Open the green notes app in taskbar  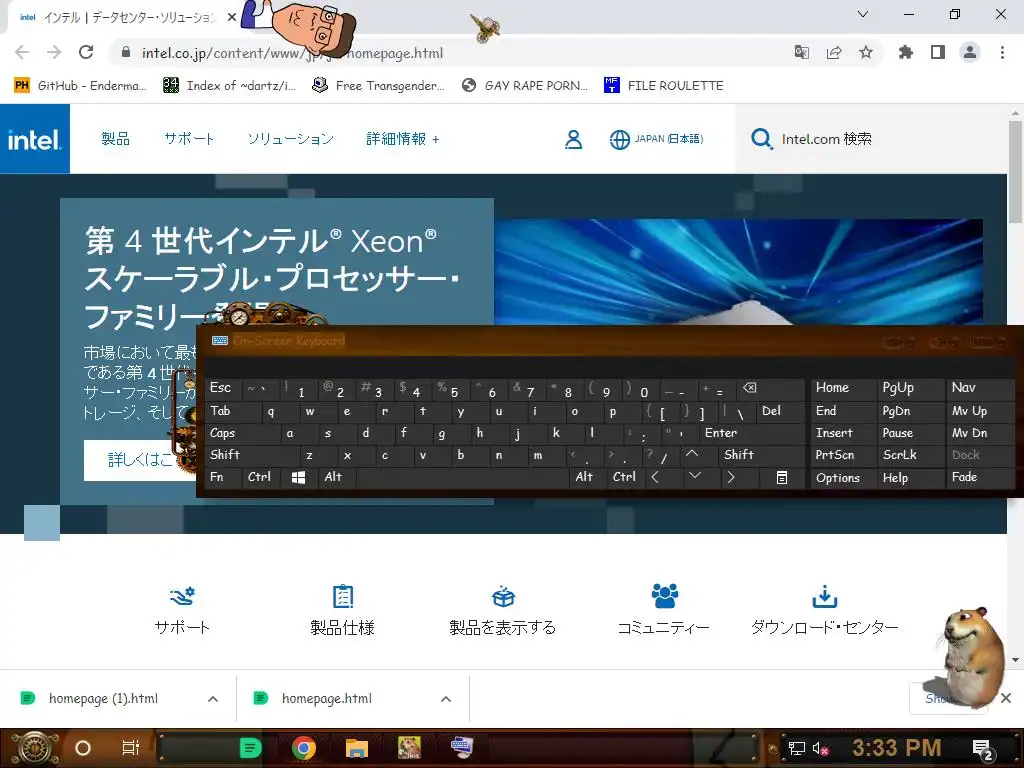click(x=250, y=748)
